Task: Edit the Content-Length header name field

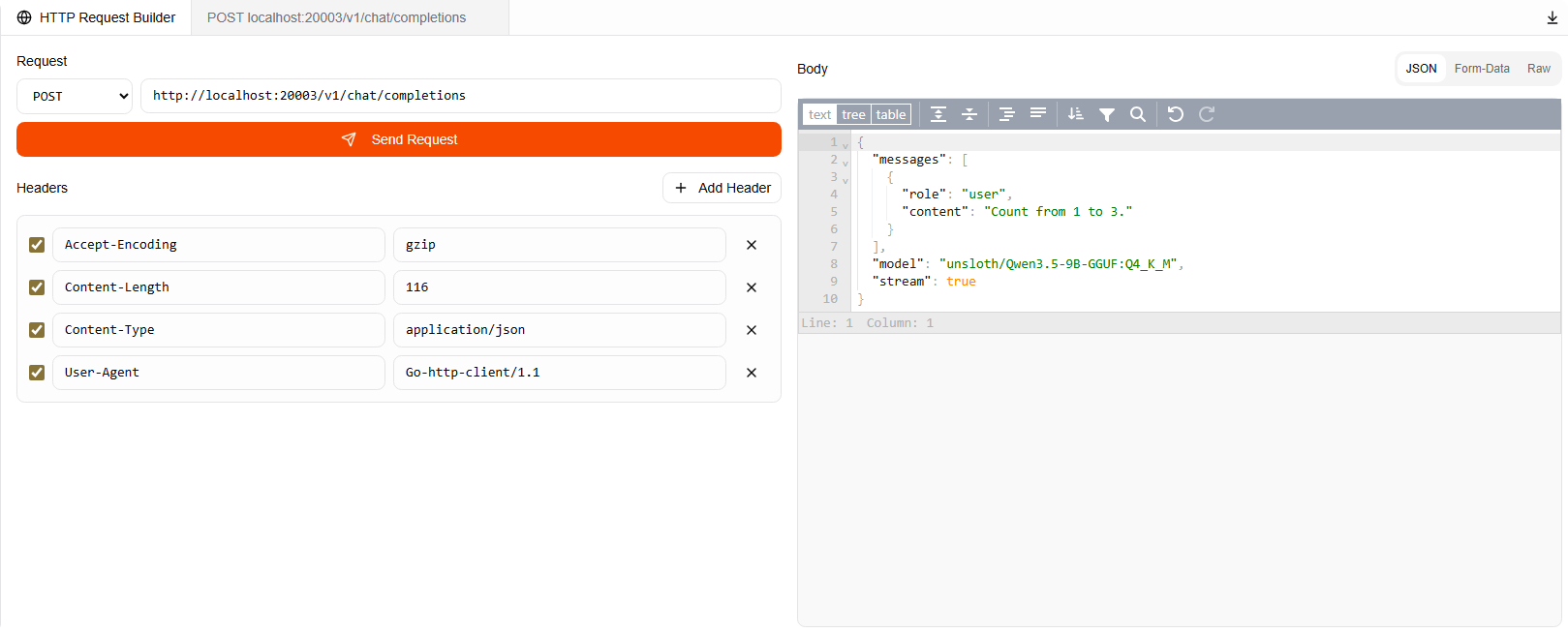Action: tap(219, 287)
